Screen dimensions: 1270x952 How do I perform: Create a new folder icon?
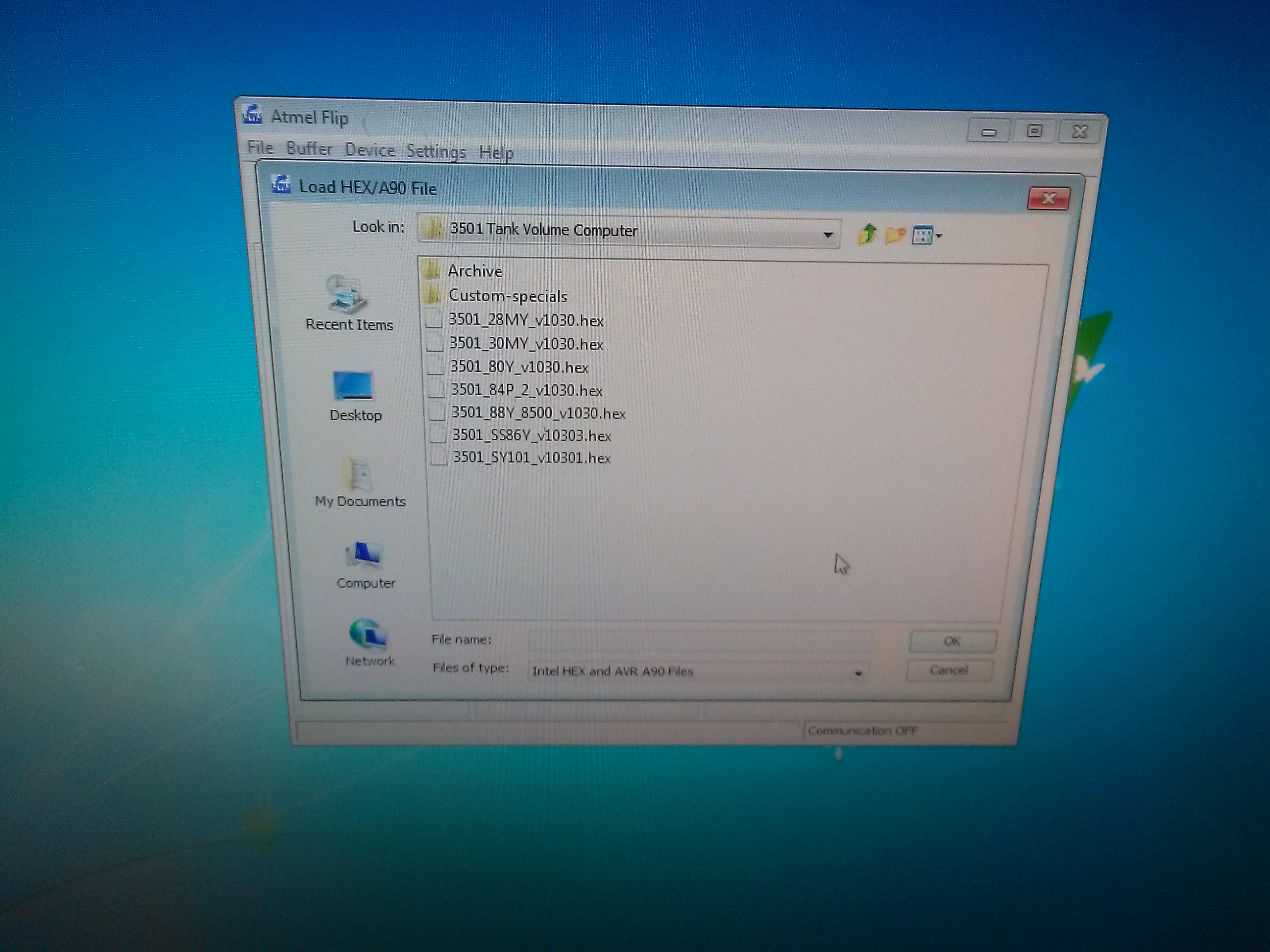pos(895,235)
